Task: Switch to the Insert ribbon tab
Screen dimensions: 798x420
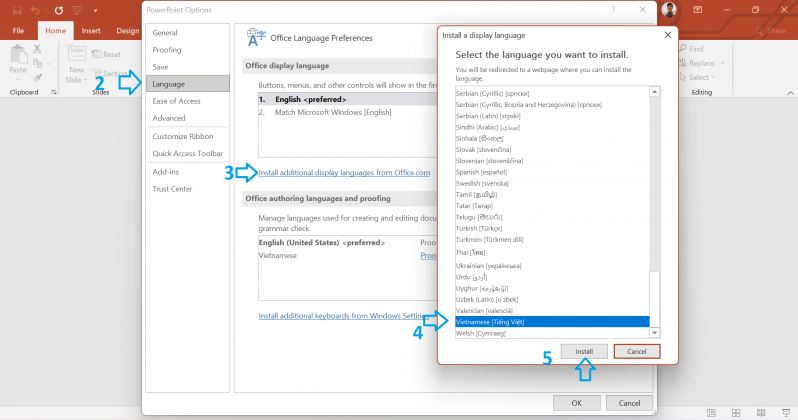Action: point(91,31)
